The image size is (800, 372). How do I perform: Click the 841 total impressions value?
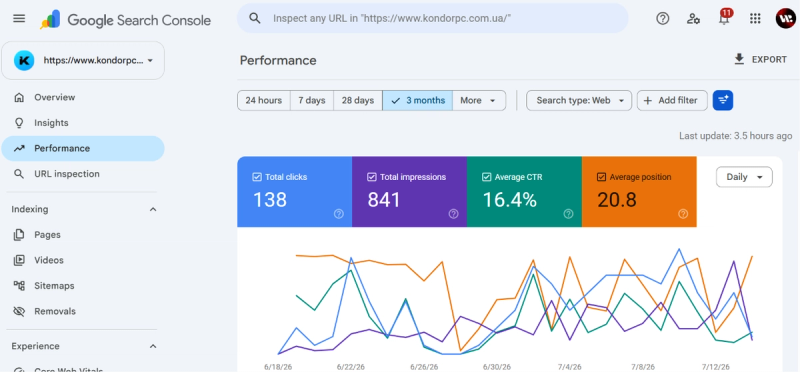pyautogui.click(x=384, y=200)
